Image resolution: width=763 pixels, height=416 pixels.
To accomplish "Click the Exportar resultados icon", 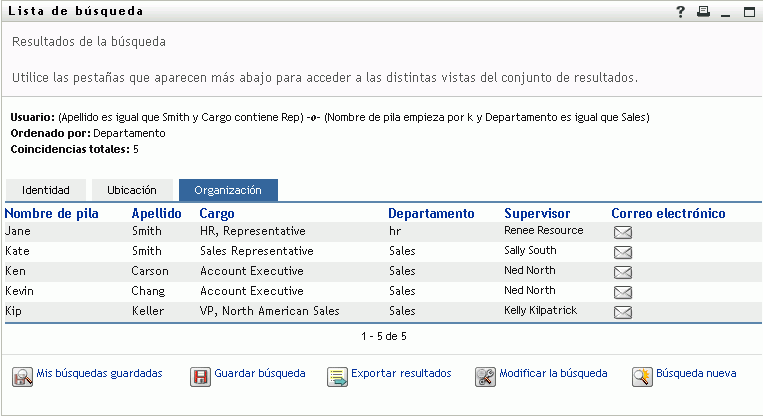I will [x=338, y=376].
